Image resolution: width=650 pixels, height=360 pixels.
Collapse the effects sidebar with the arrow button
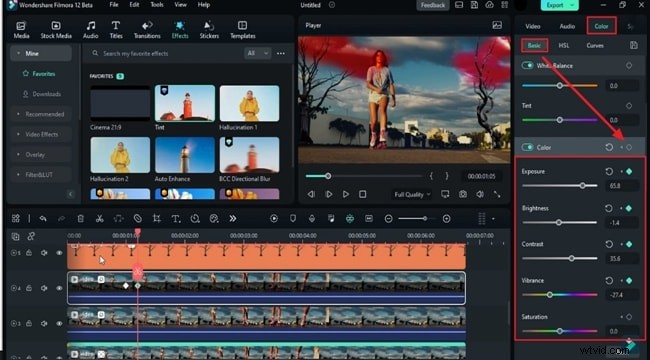tap(70, 194)
